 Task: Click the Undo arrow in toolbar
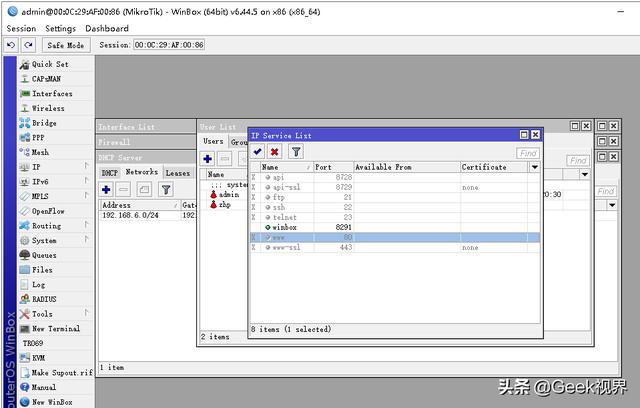point(11,45)
